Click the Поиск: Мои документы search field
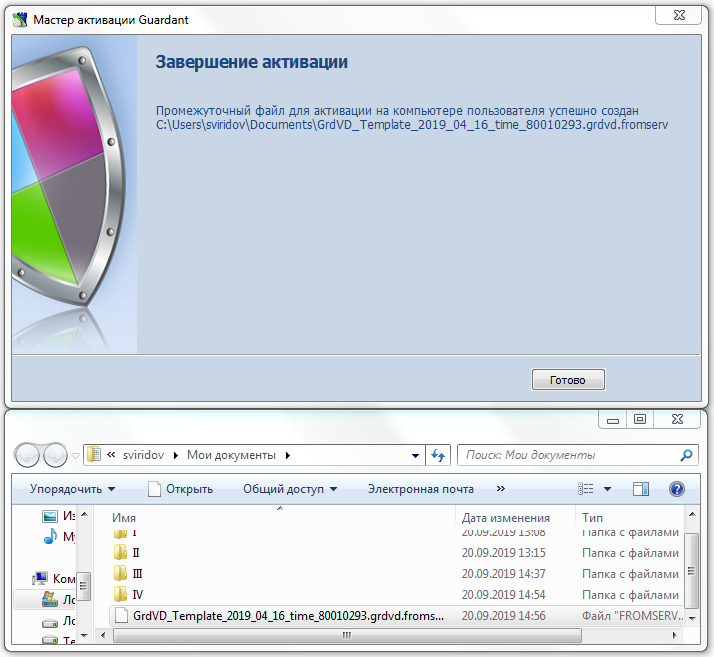This screenshot has height=657, width=714. coord(567,455)
